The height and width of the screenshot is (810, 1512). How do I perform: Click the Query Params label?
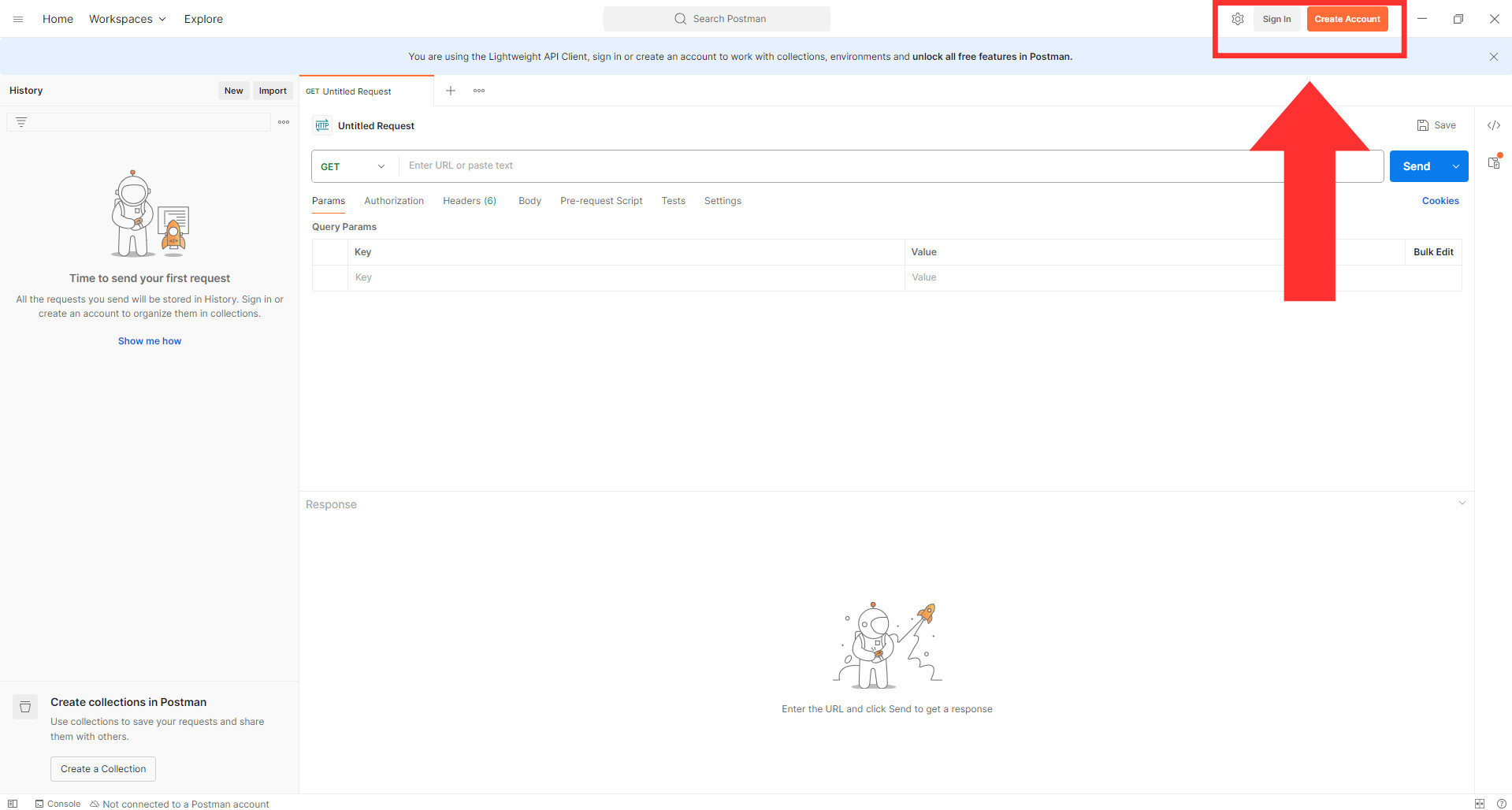[344, 227]
